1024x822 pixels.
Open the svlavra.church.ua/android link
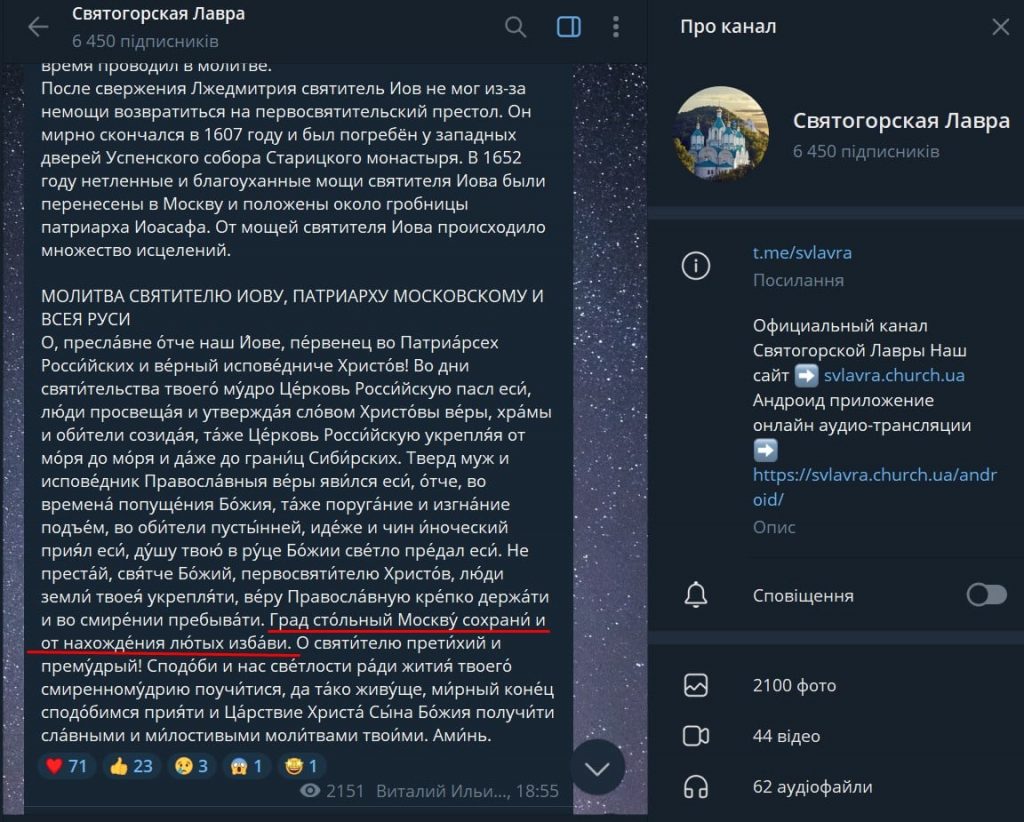[874, 486]
